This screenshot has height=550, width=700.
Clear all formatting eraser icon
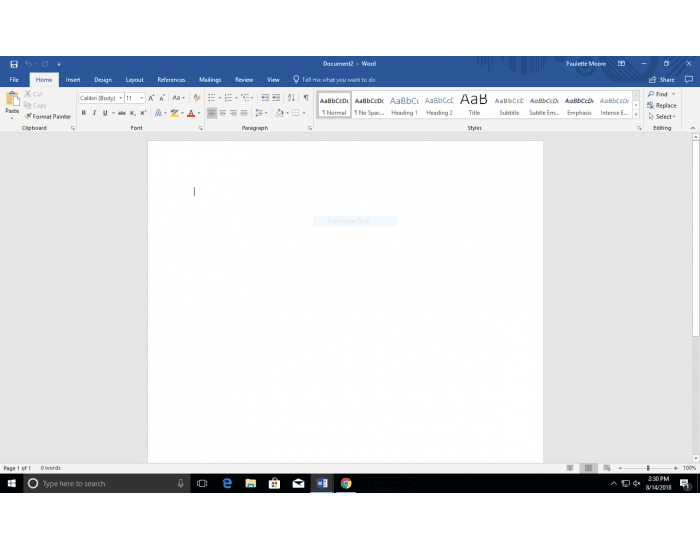point(196,98)
